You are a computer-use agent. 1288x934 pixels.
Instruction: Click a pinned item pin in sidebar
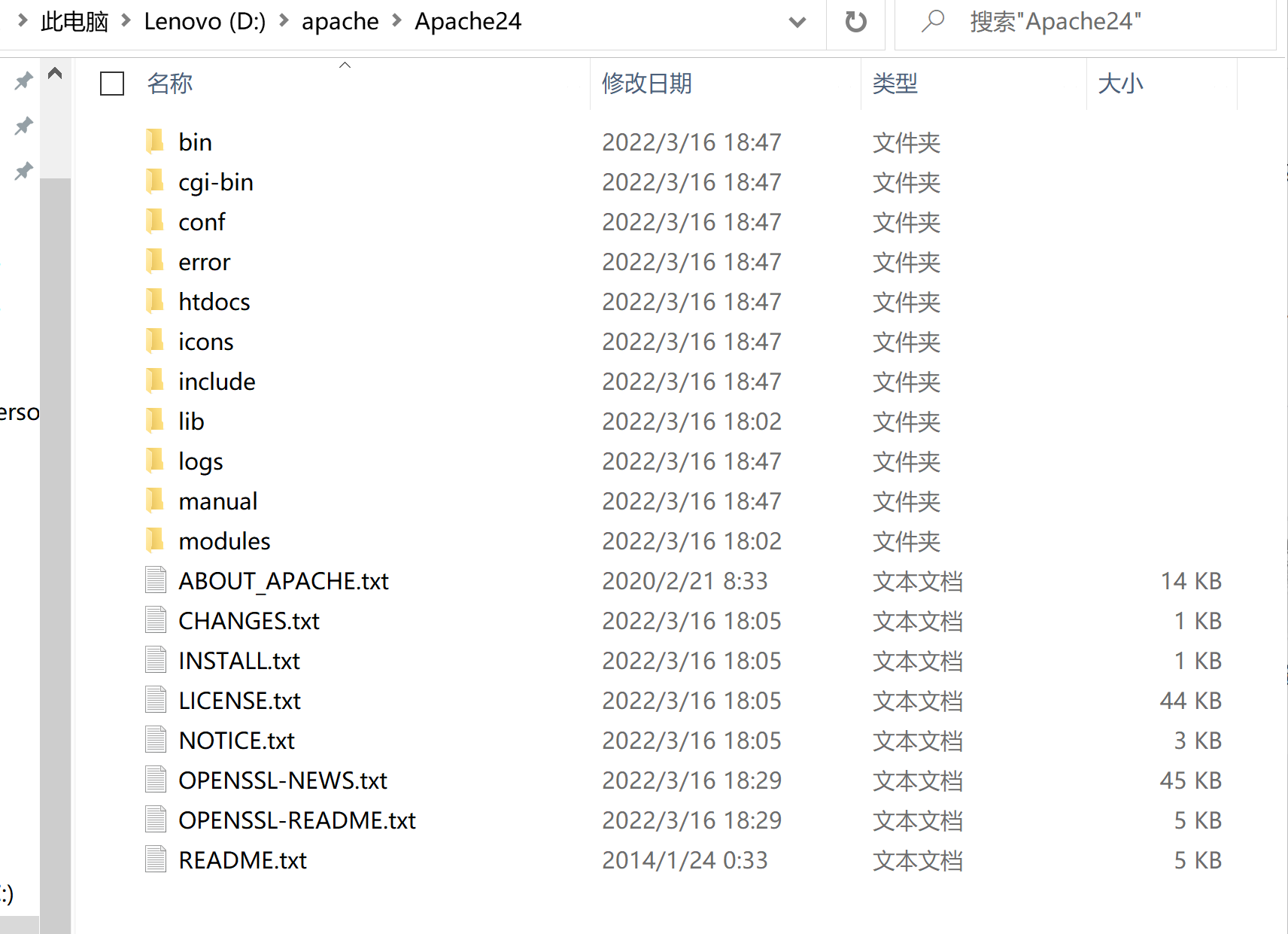tap(23, 81)
